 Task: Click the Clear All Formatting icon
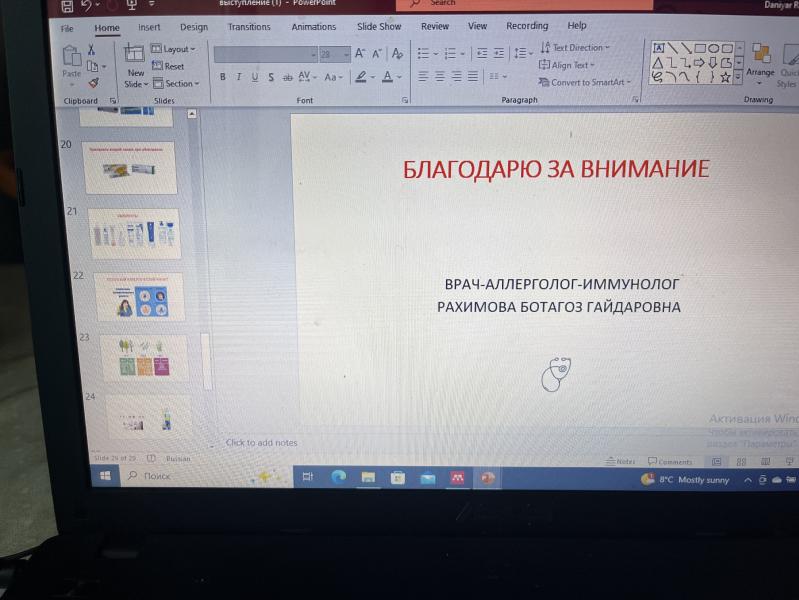click(x=398, y=53)
